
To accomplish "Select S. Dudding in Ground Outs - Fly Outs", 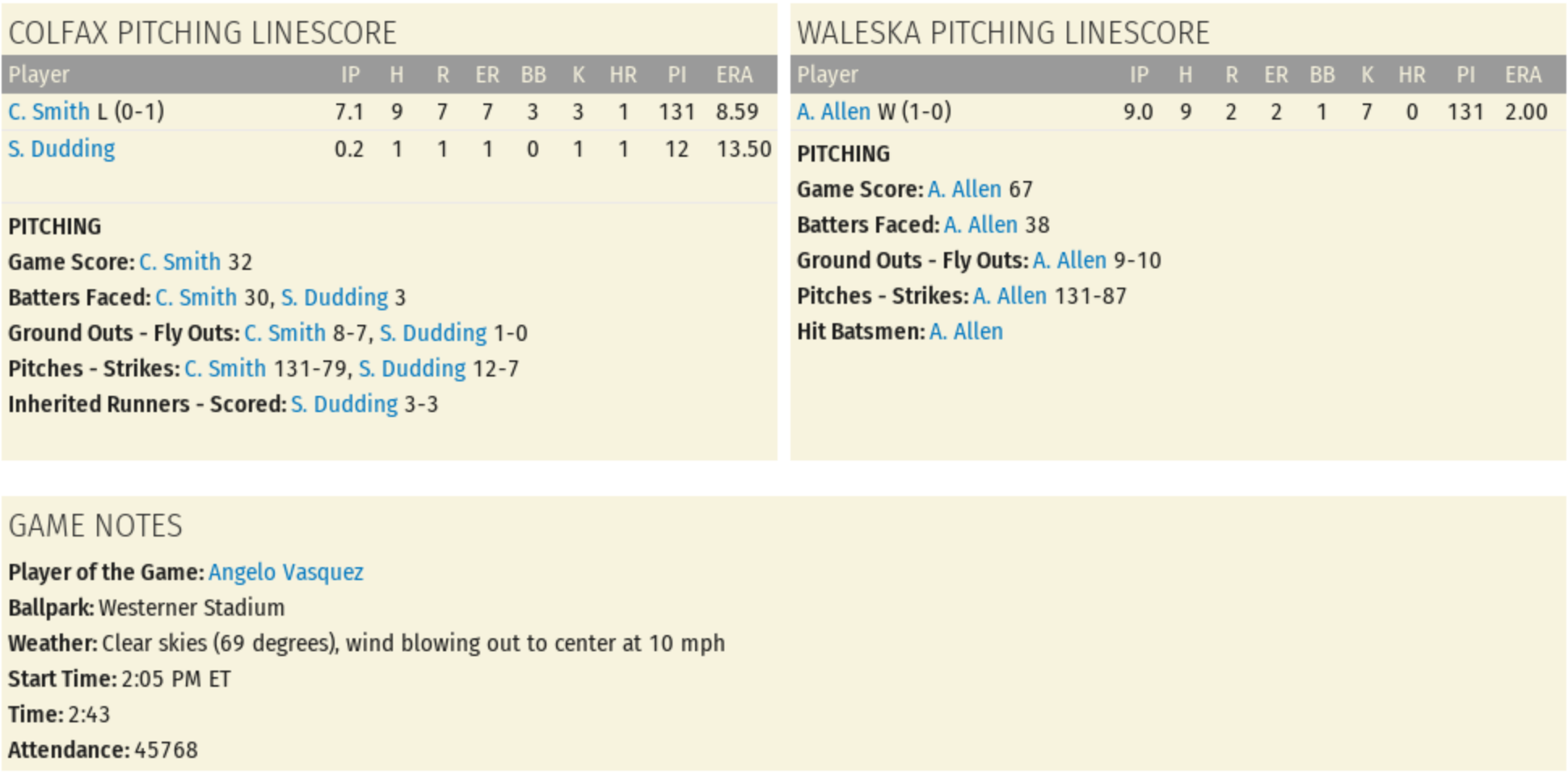I will click(x=433, y=333).
